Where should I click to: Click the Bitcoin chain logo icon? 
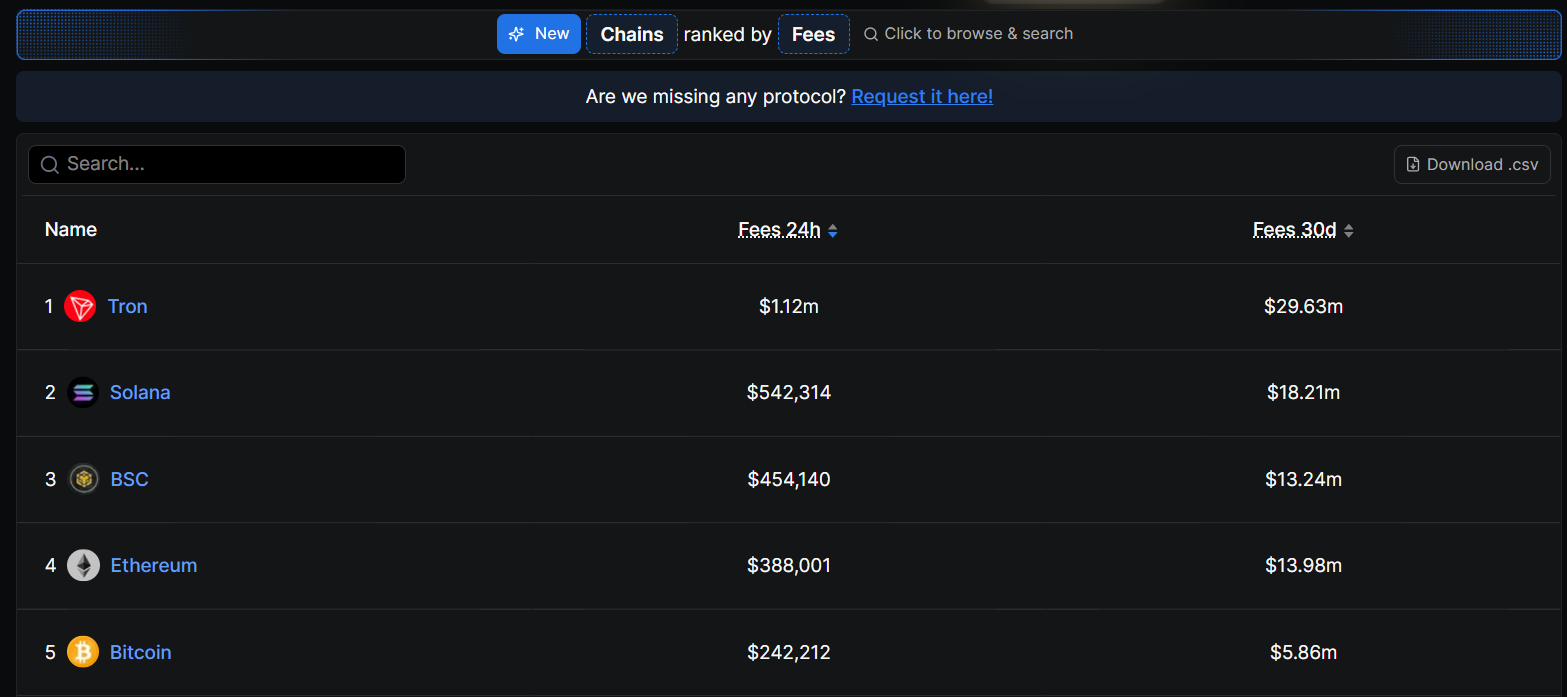click(83, 653)
